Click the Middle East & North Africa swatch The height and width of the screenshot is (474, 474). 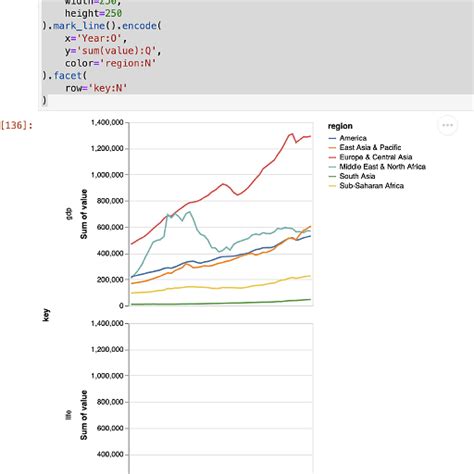[332, 167]
